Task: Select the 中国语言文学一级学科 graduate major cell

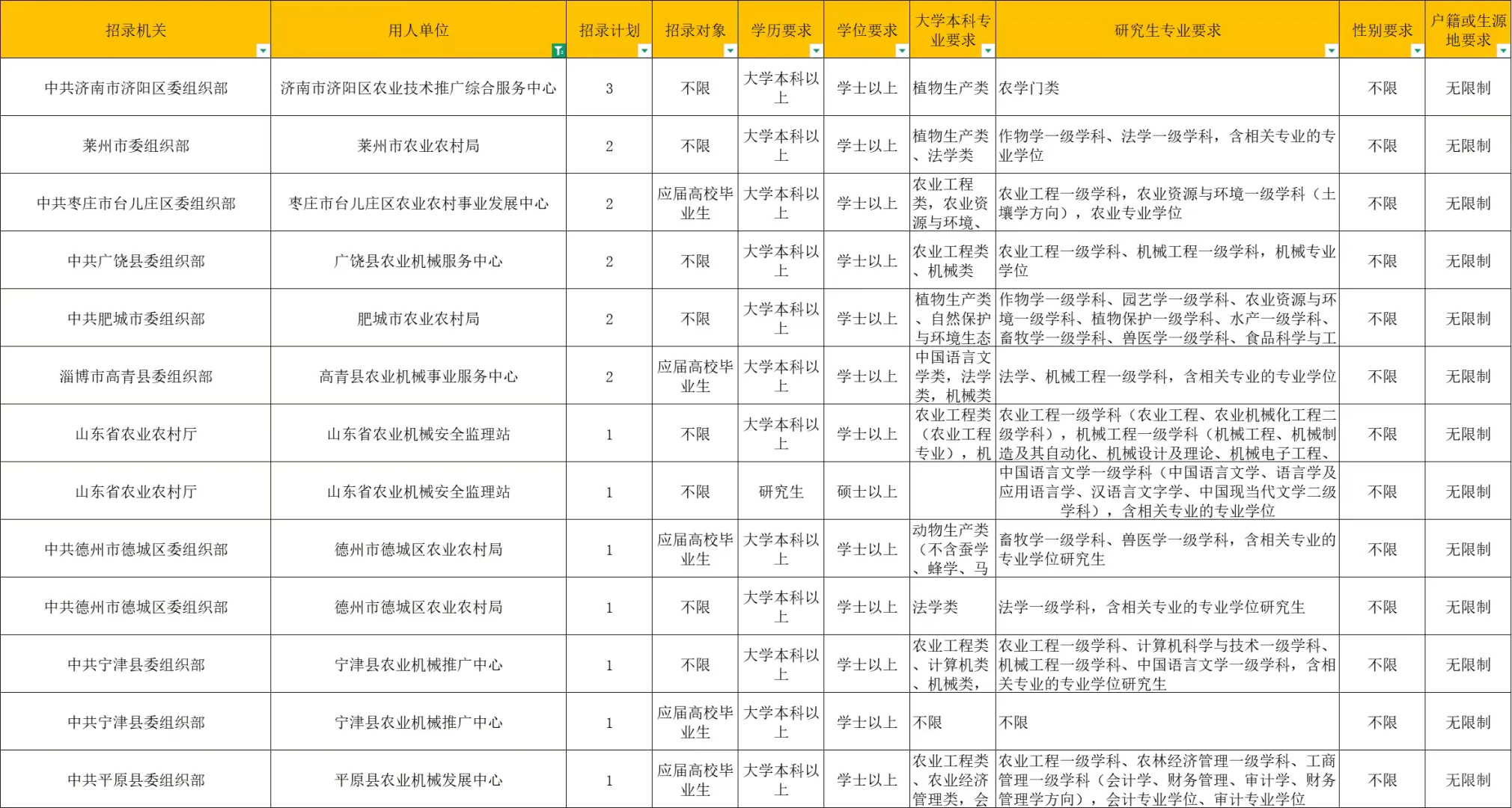Action: (1168, 492)
